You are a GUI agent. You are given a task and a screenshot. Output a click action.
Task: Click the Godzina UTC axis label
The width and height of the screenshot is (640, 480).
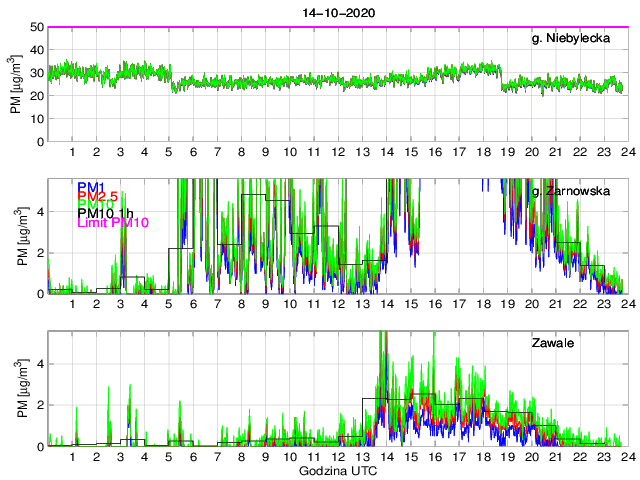coord(336,470)
